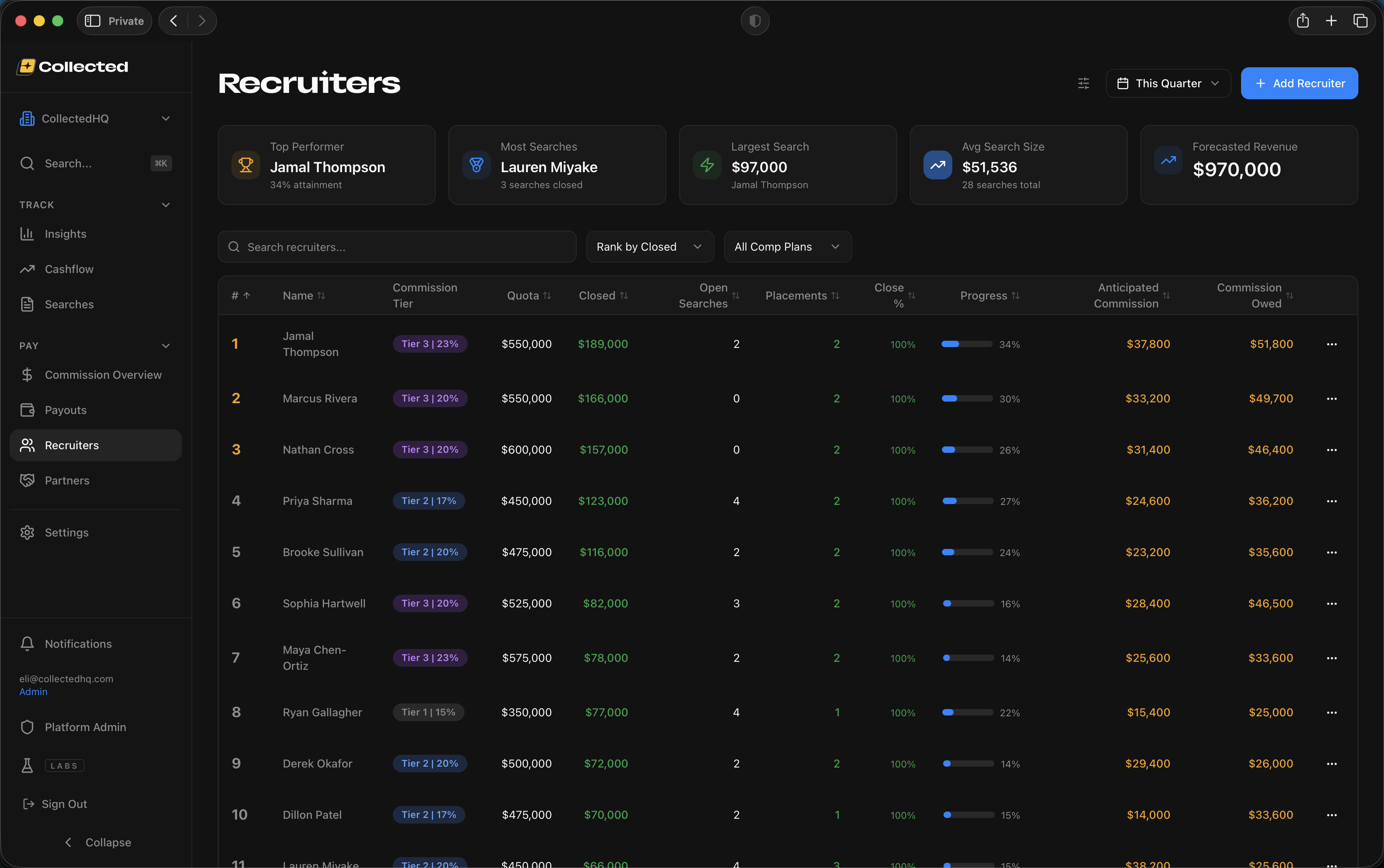Open a new tab with the plus icon
This screenshot has height=868, width=1384.
pos(1331,21)
